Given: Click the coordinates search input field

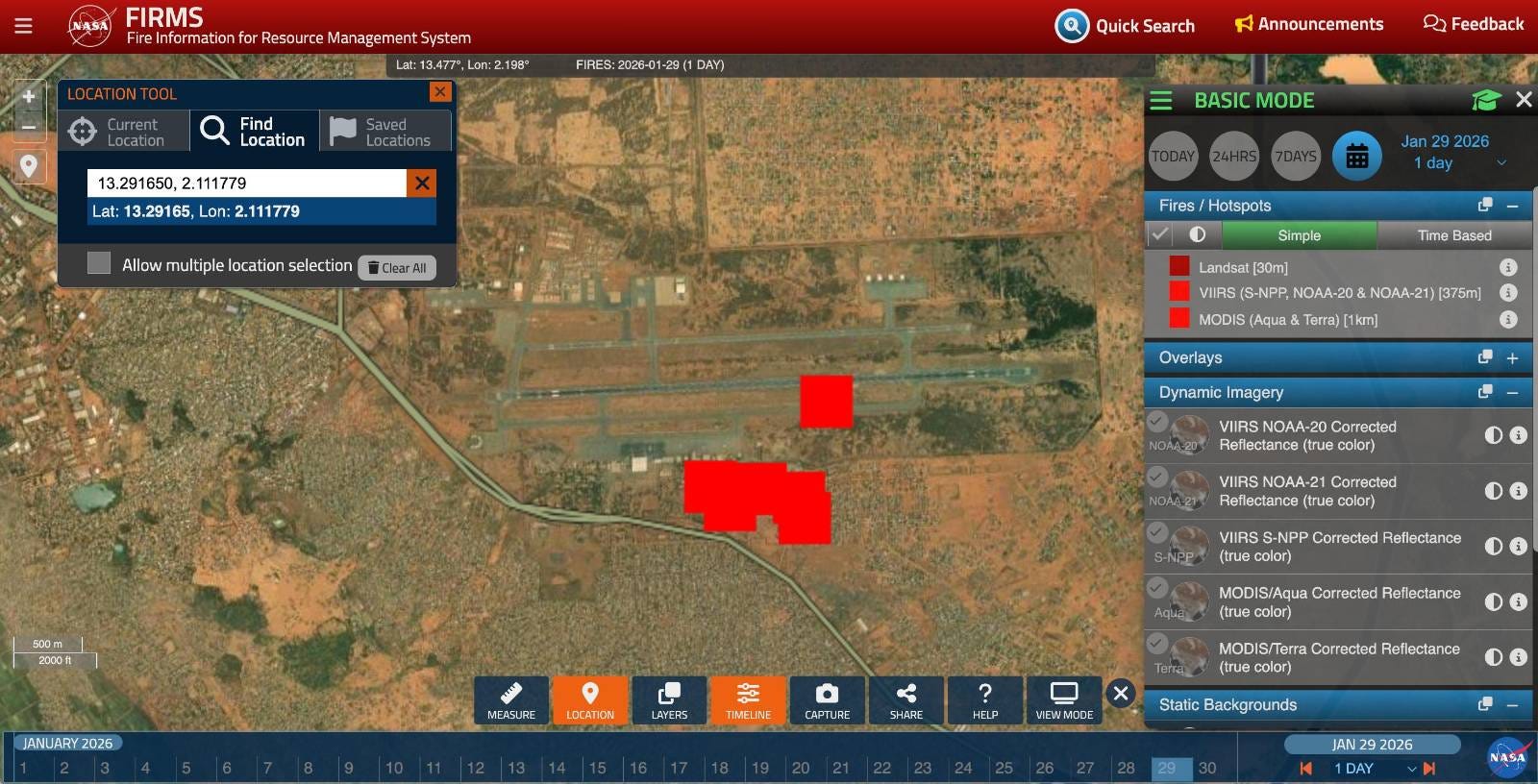Looking at the screenshot, I should [x=247, y=184].
